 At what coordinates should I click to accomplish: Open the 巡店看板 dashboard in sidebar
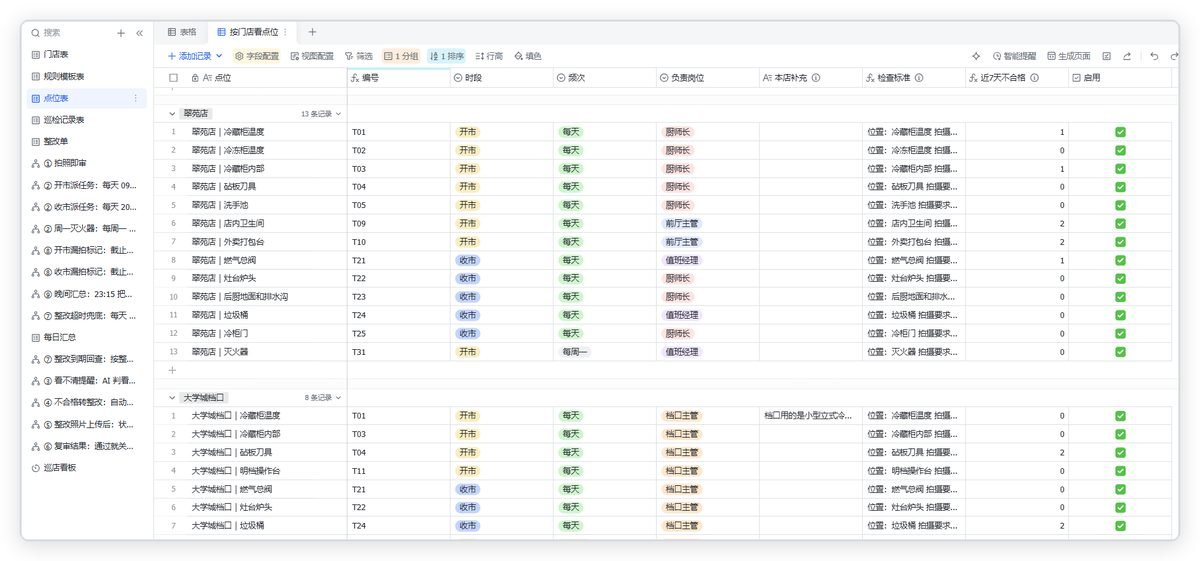pos(87,468)
